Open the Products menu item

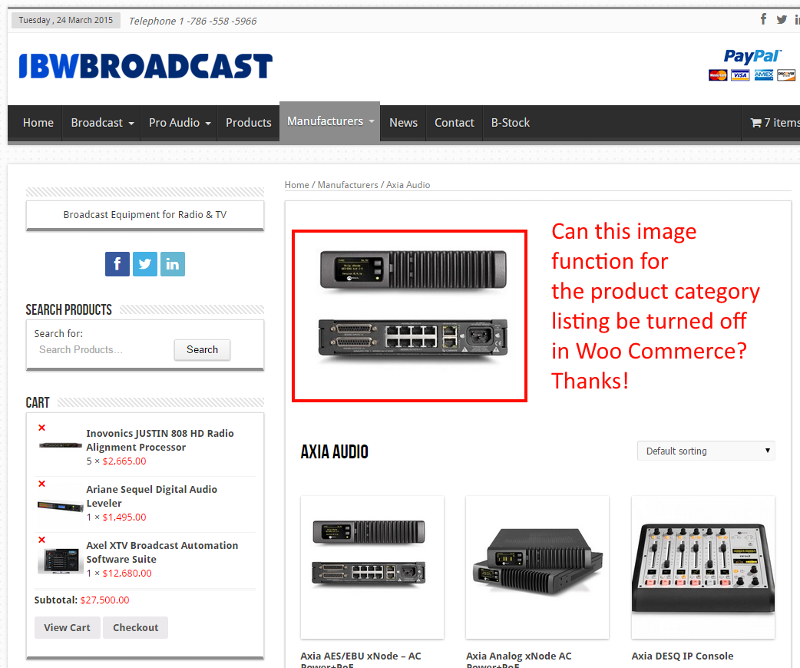248,123
